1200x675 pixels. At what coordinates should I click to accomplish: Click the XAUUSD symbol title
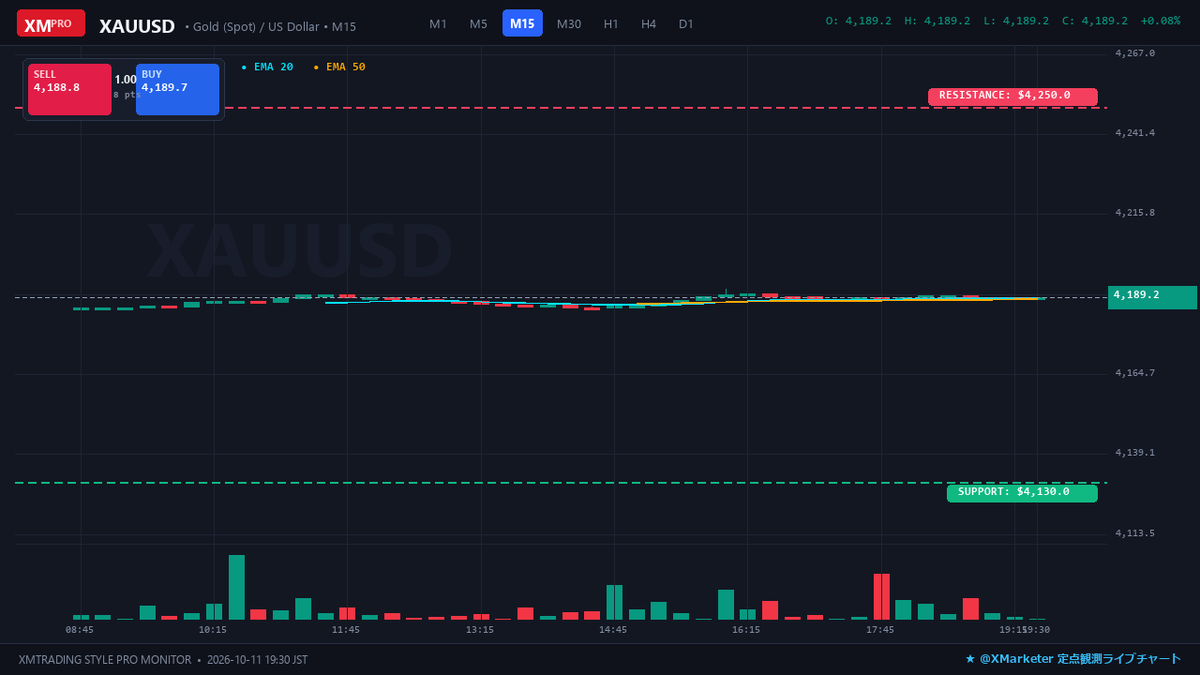137,26
